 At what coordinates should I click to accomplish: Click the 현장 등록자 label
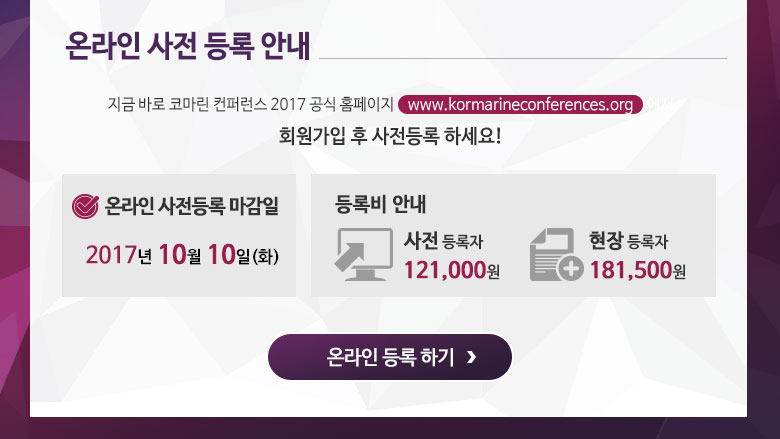tap(628, 241)
